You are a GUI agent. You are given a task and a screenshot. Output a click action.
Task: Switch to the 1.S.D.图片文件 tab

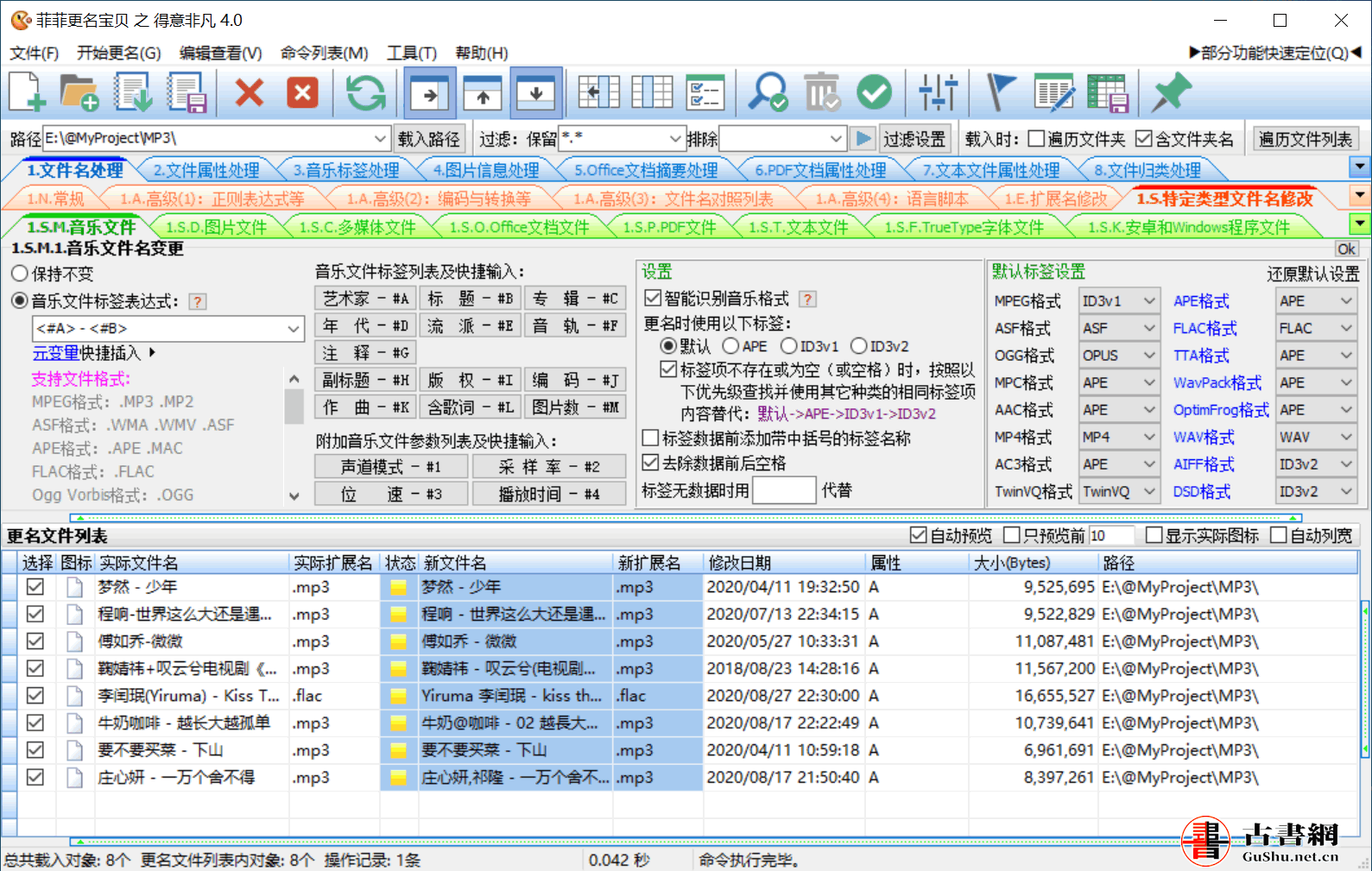coord(217,228)
